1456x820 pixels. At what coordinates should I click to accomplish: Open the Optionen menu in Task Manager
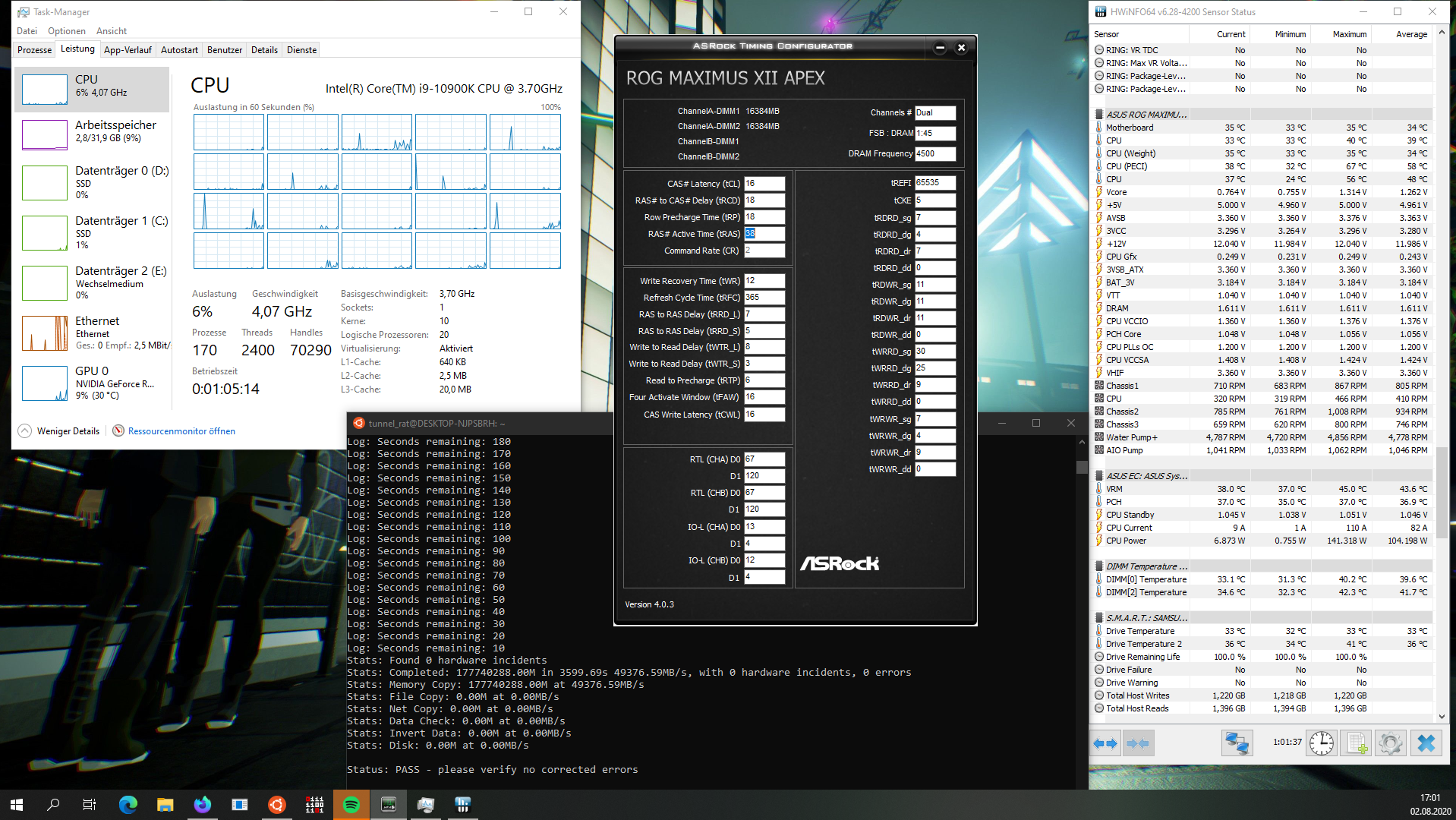tap(67, 31)
